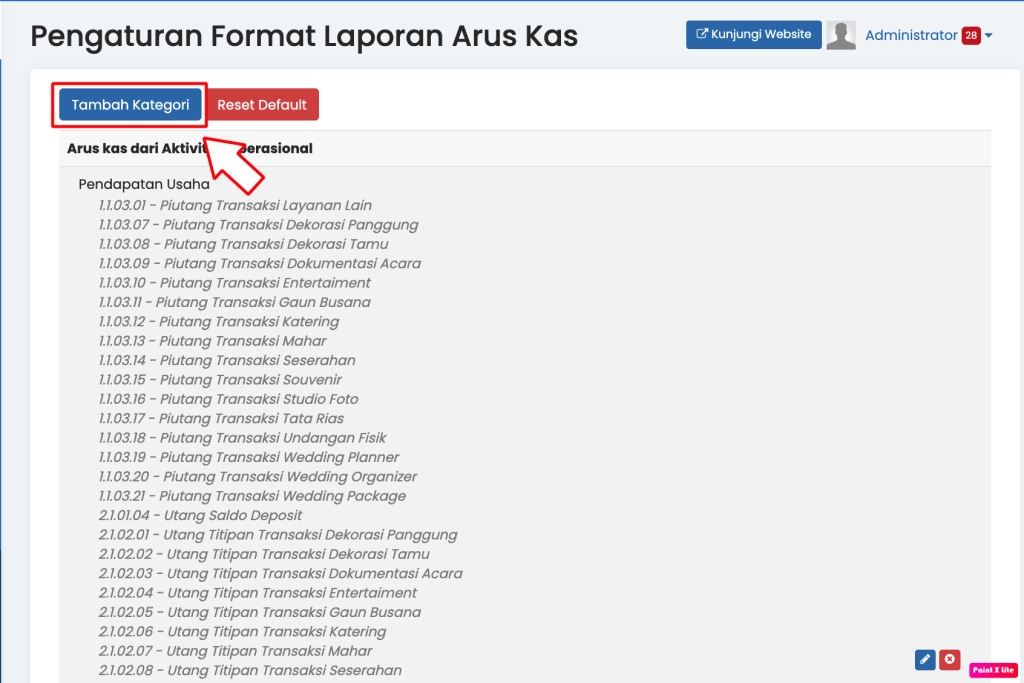Image resolution: width=1024 pixels, height=683 pixels.
Task: Select the Pendapatan Usaha category
Action: coord(144,184)
